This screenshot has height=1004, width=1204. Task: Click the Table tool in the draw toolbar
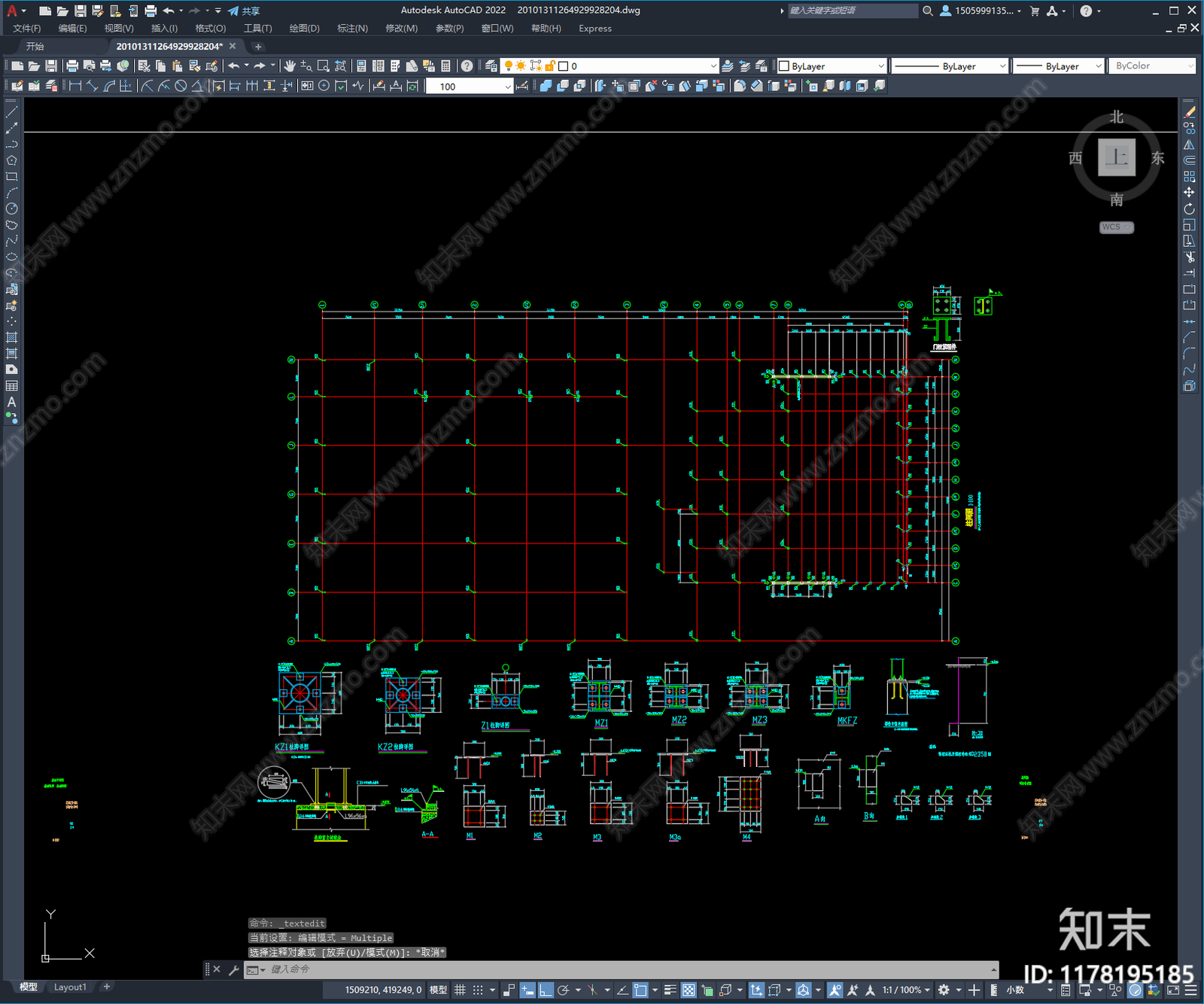11,385
